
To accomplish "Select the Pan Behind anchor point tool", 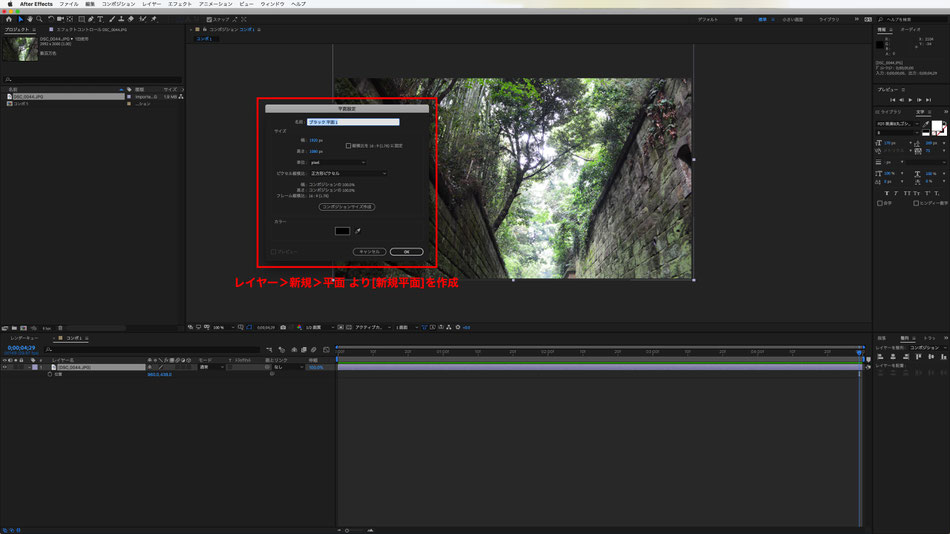I will [x=70, y=19].
